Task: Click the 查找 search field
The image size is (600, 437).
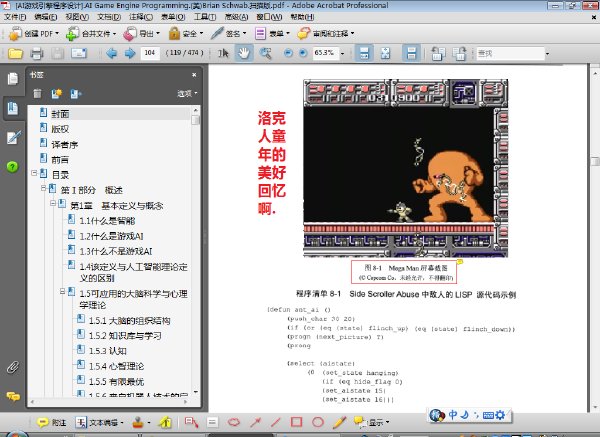Action: [510, 54]
